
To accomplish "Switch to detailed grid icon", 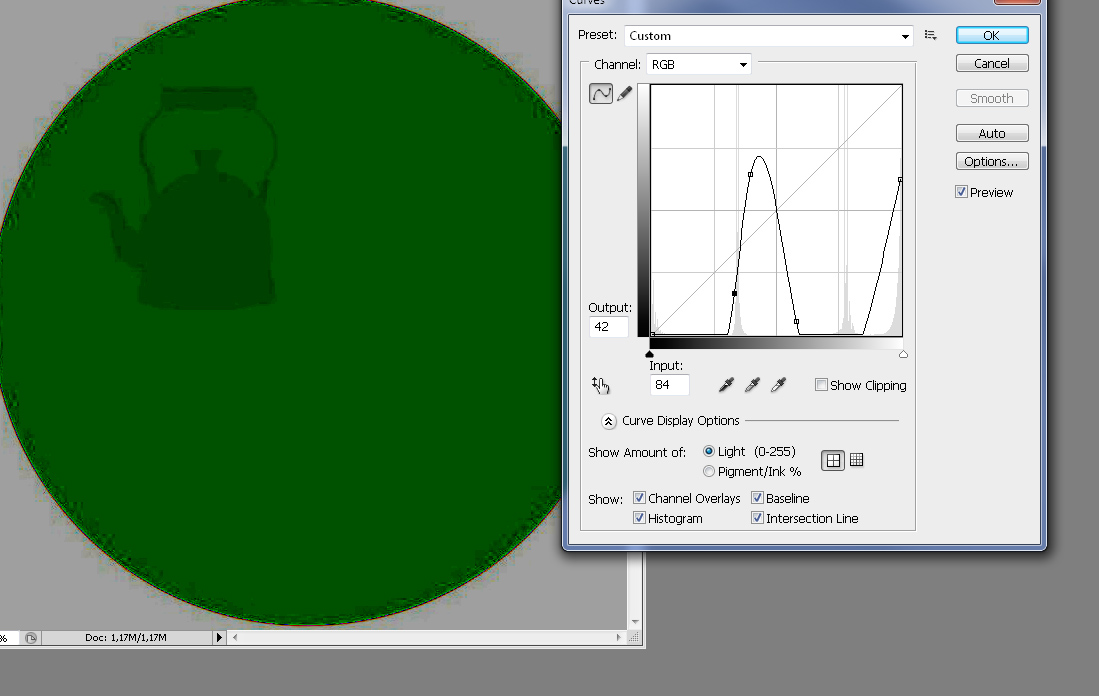I will pyautogui.click(x=856, y=460).
